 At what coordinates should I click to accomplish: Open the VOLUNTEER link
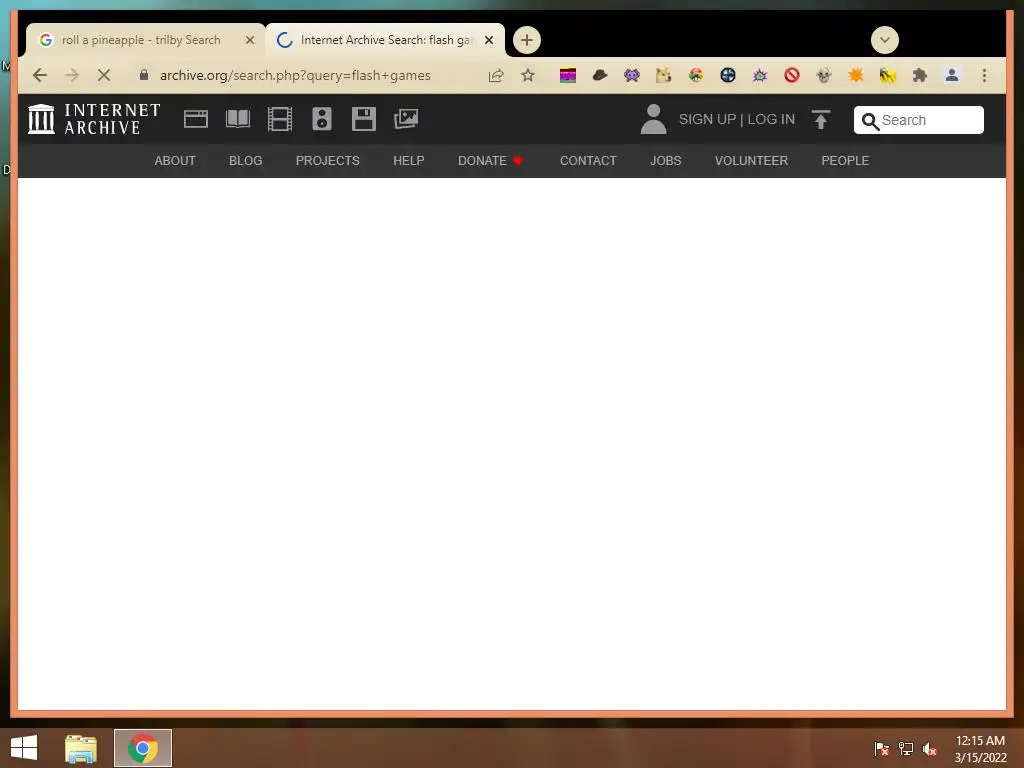751,161
